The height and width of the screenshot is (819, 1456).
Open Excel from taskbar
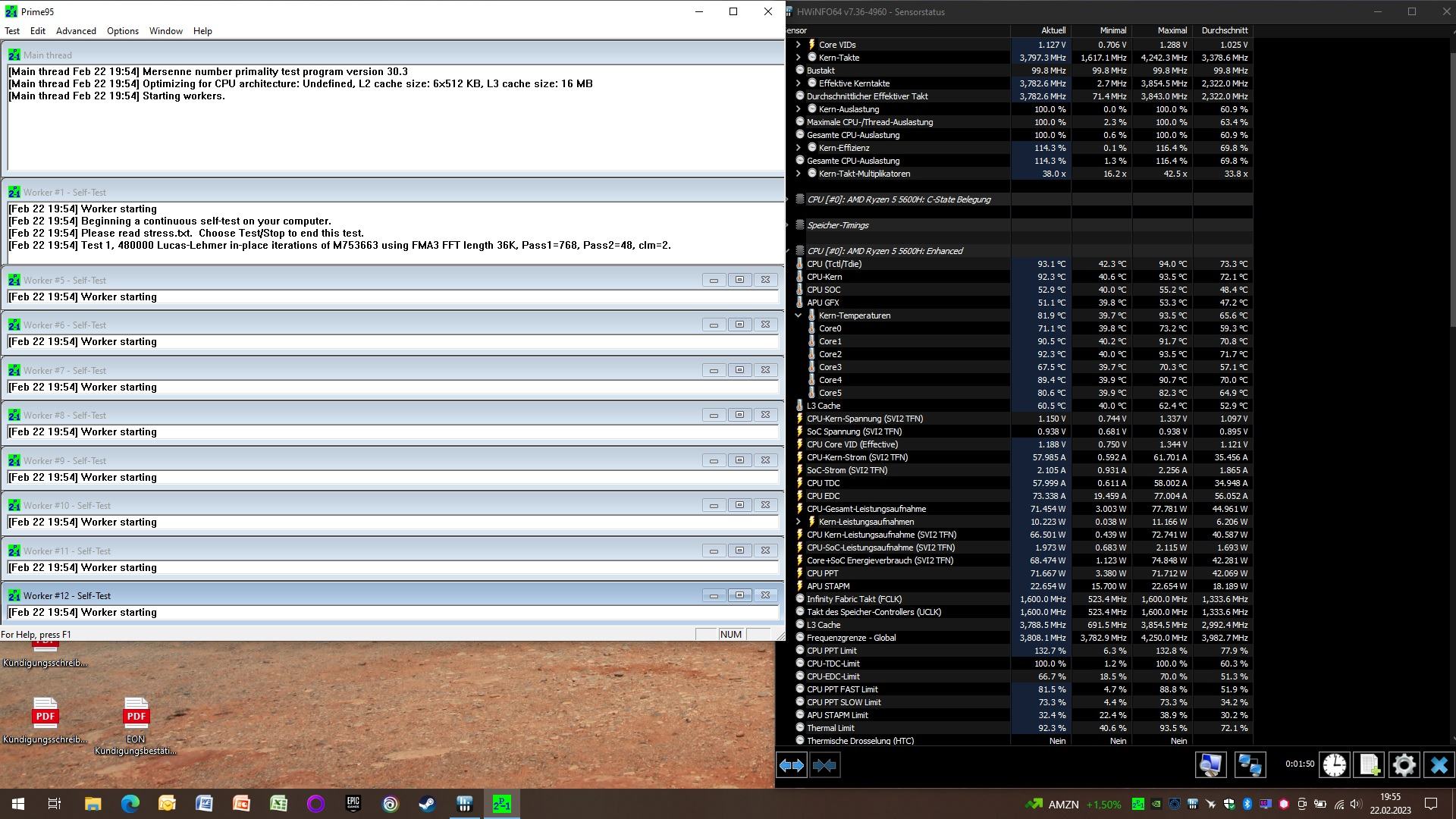click(278, 804)
